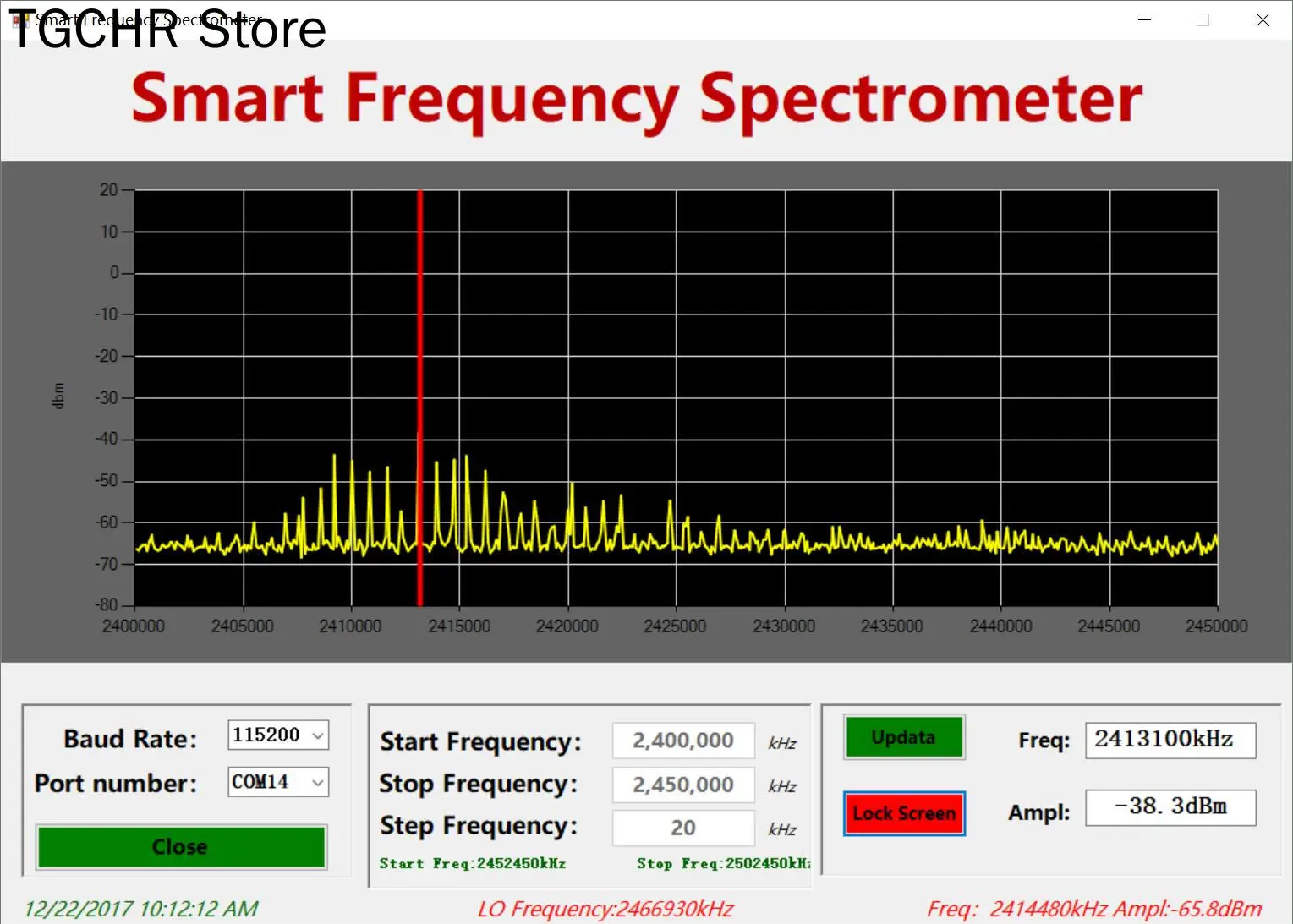The image size is (1293, 924).
Task: Click the 2415000 x-axis label
Action: (459, 626)
